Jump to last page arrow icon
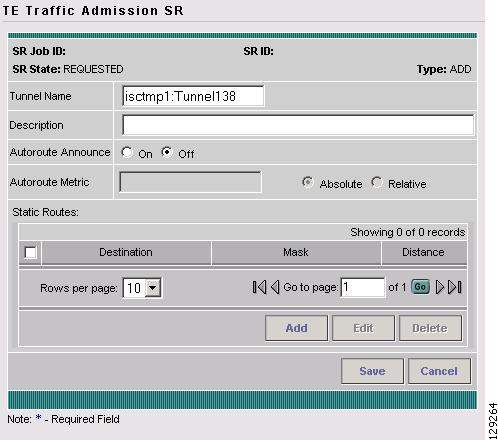498x440 pixels. [x=455, y=287]
